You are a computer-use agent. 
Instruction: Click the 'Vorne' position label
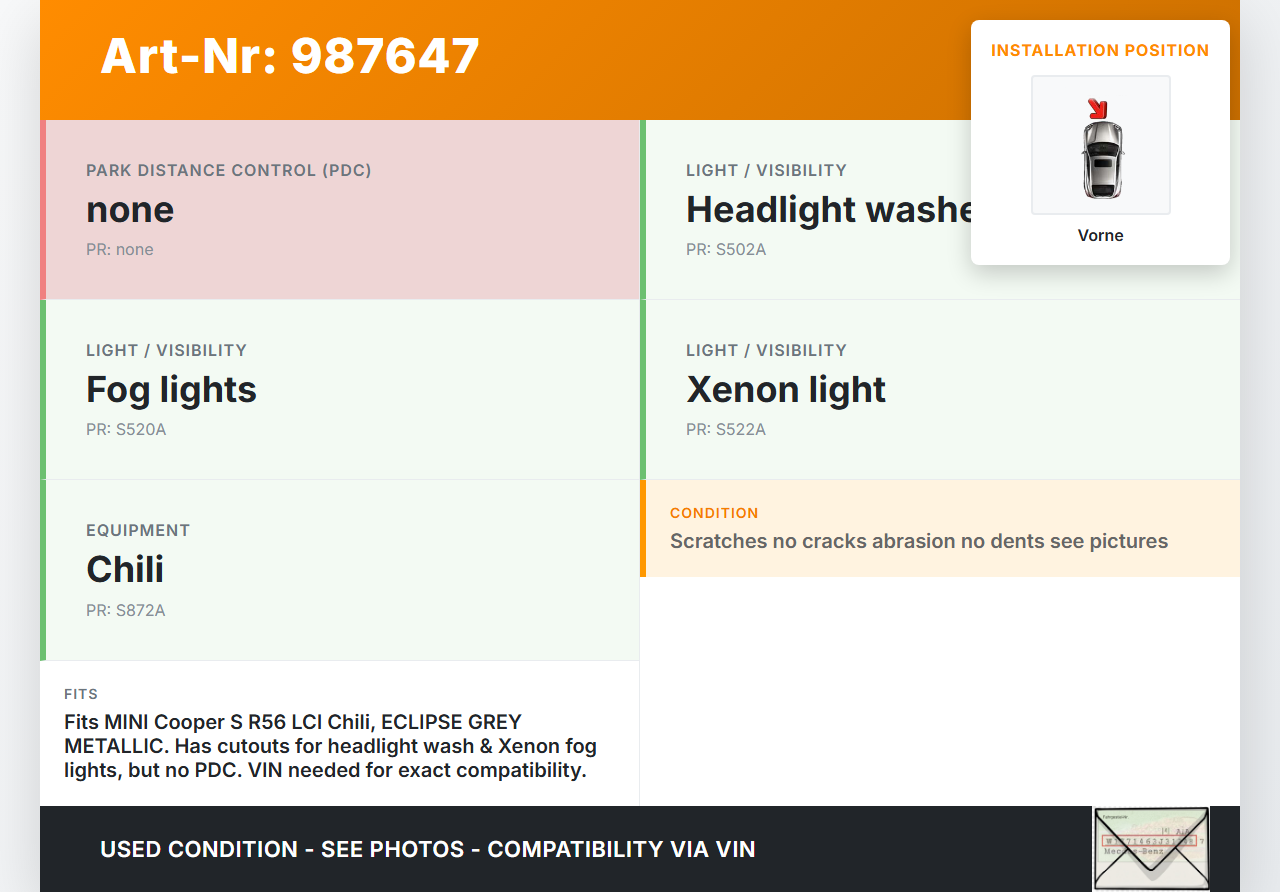1100,236
